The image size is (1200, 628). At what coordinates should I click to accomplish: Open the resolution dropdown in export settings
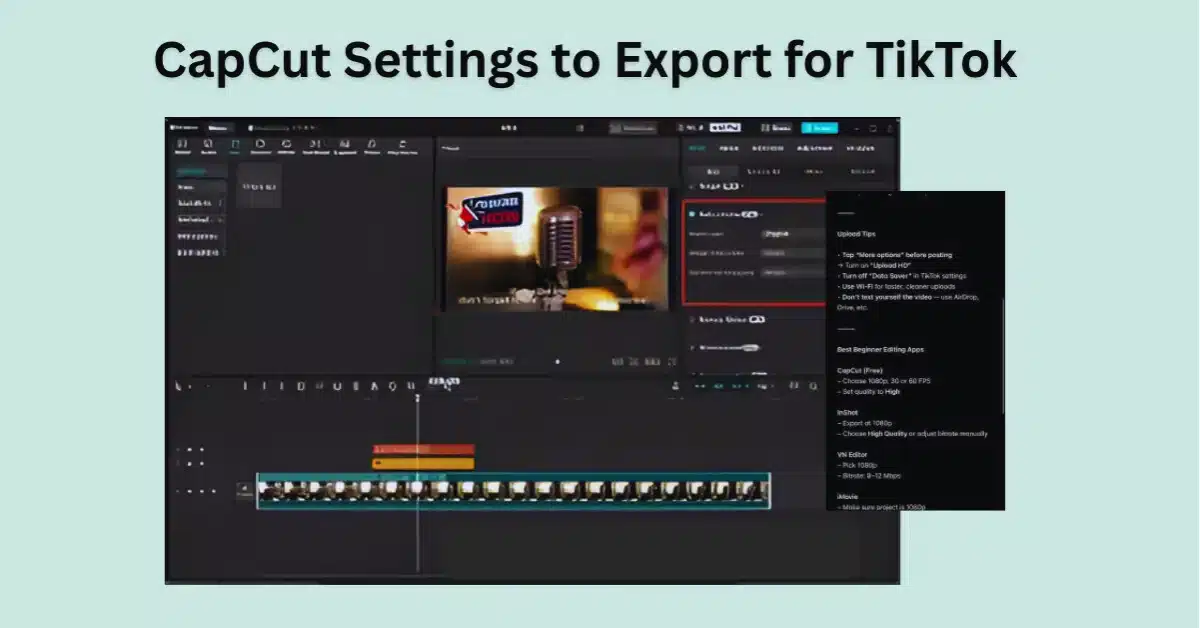click(x=777, y=235)
